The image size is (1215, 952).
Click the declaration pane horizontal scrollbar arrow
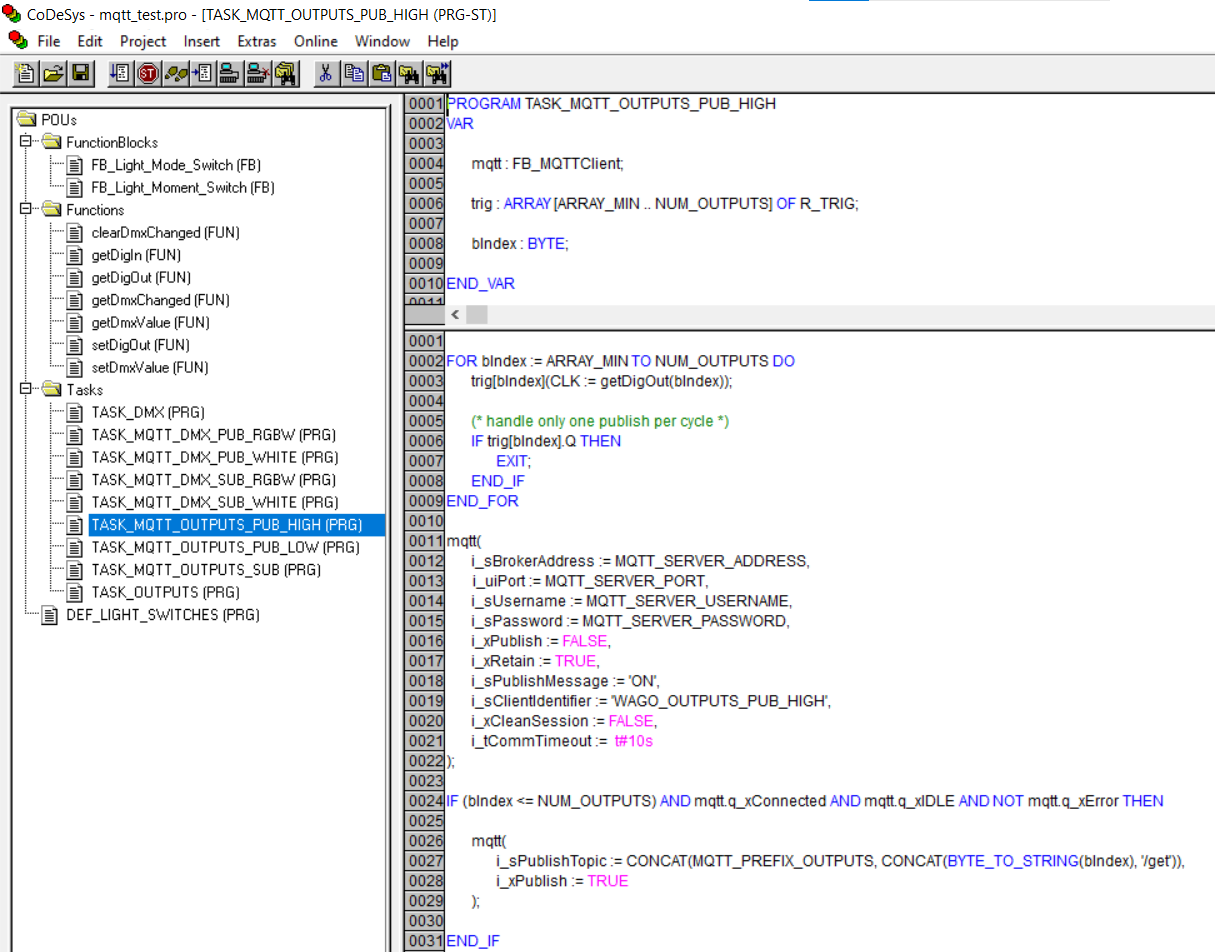coord(455,314)
